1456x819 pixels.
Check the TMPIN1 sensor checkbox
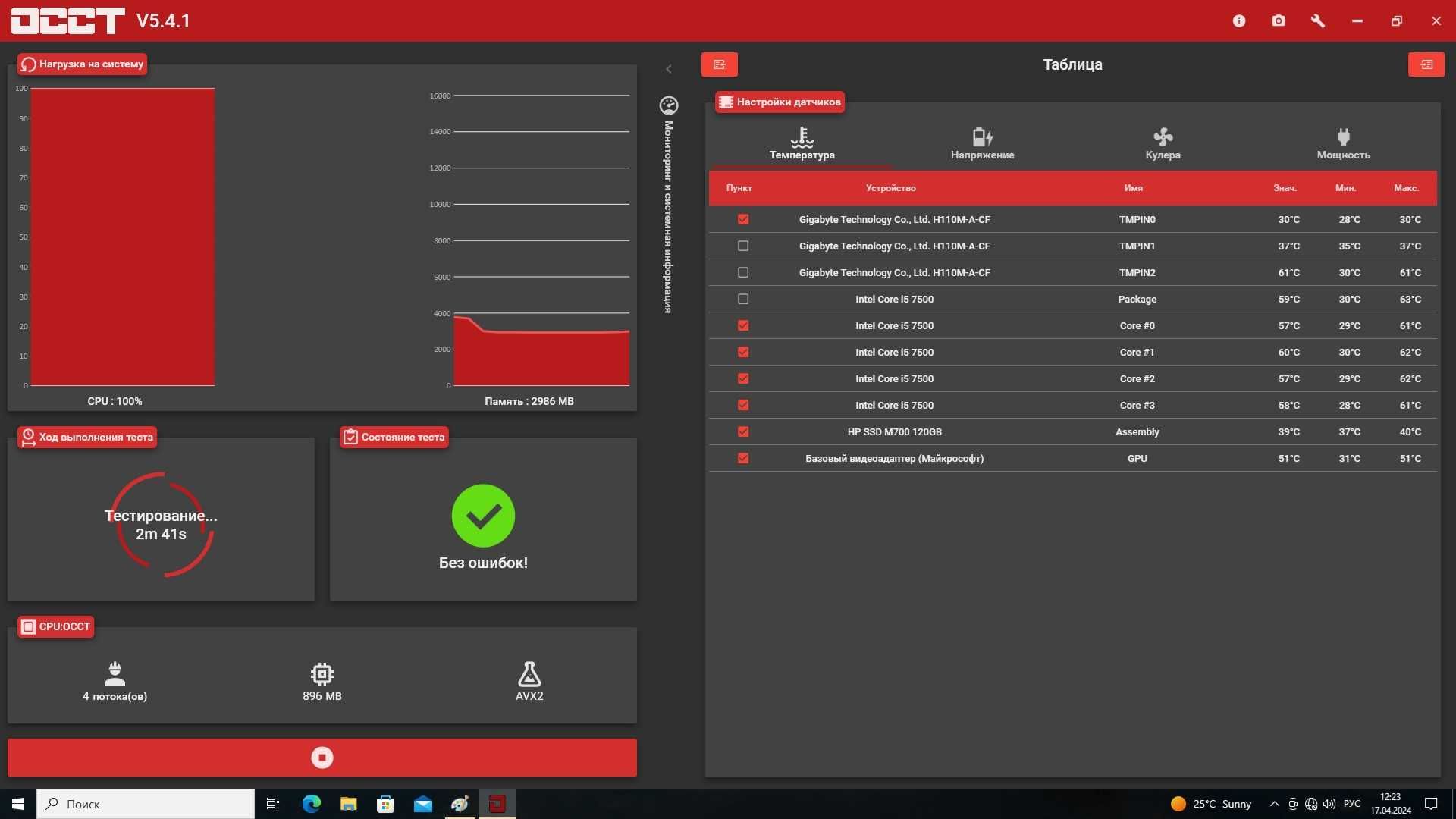click(x=743, y=246)
